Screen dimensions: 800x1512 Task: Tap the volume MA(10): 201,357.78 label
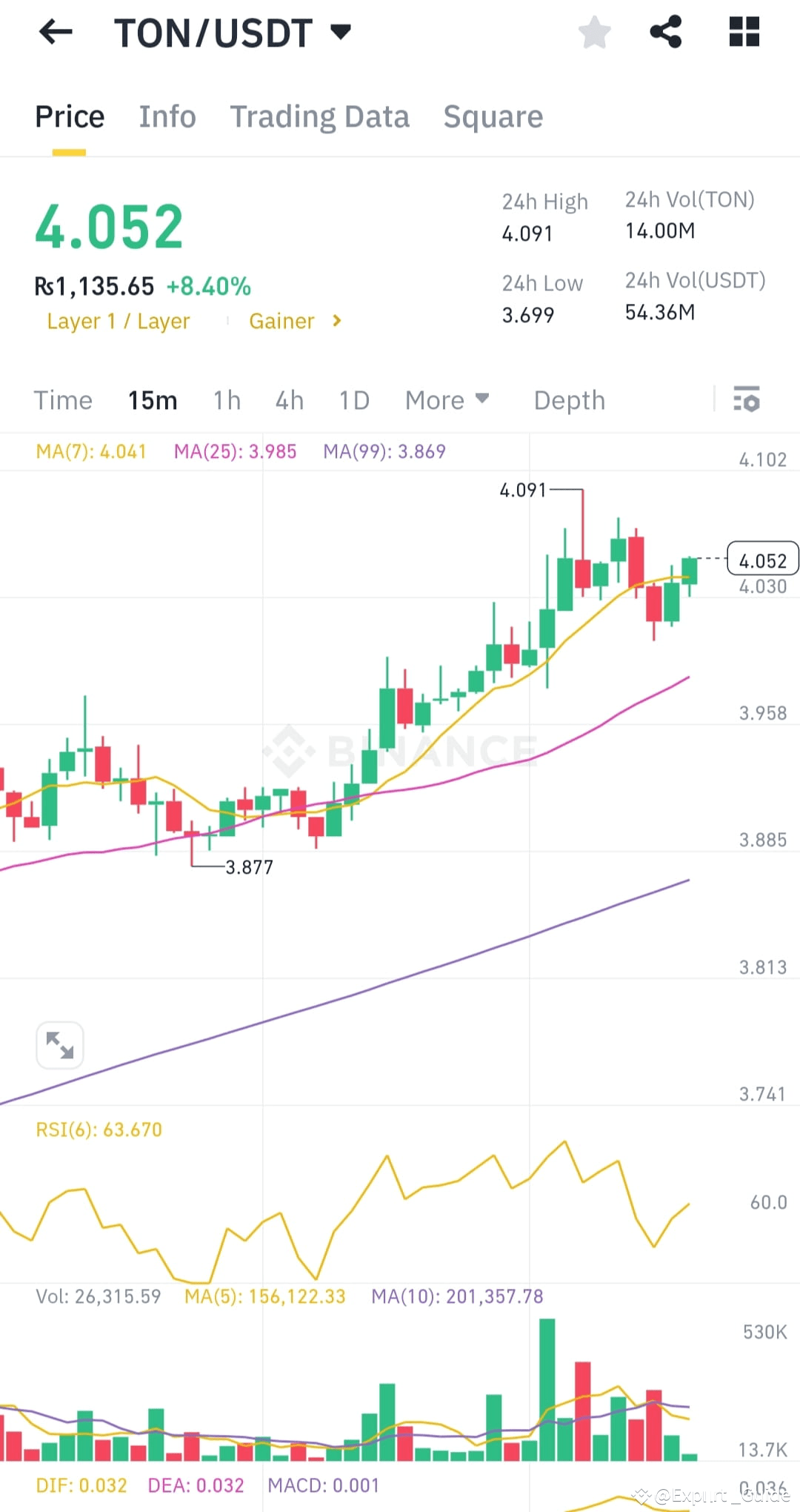click(457, 1296)
